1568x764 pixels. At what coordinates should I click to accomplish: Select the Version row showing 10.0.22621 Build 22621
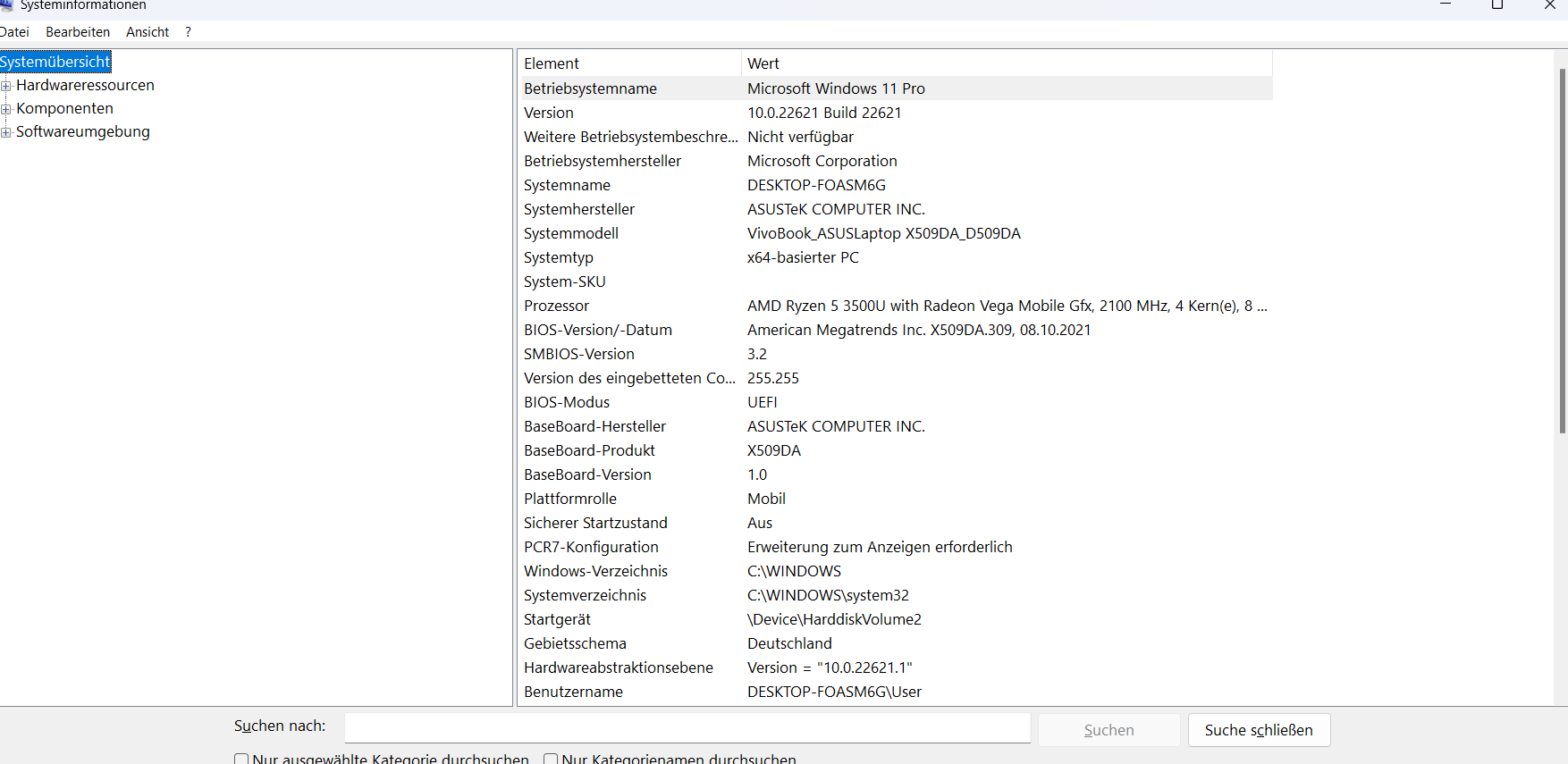pos(896,113)
